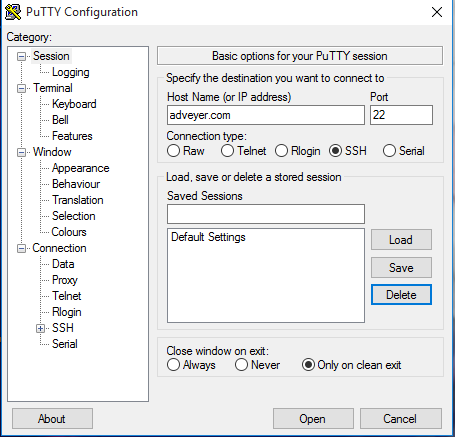Viewport: 455px width, 437px height.
Task: Go to the Proxy settings
Action: click(65, 280)
